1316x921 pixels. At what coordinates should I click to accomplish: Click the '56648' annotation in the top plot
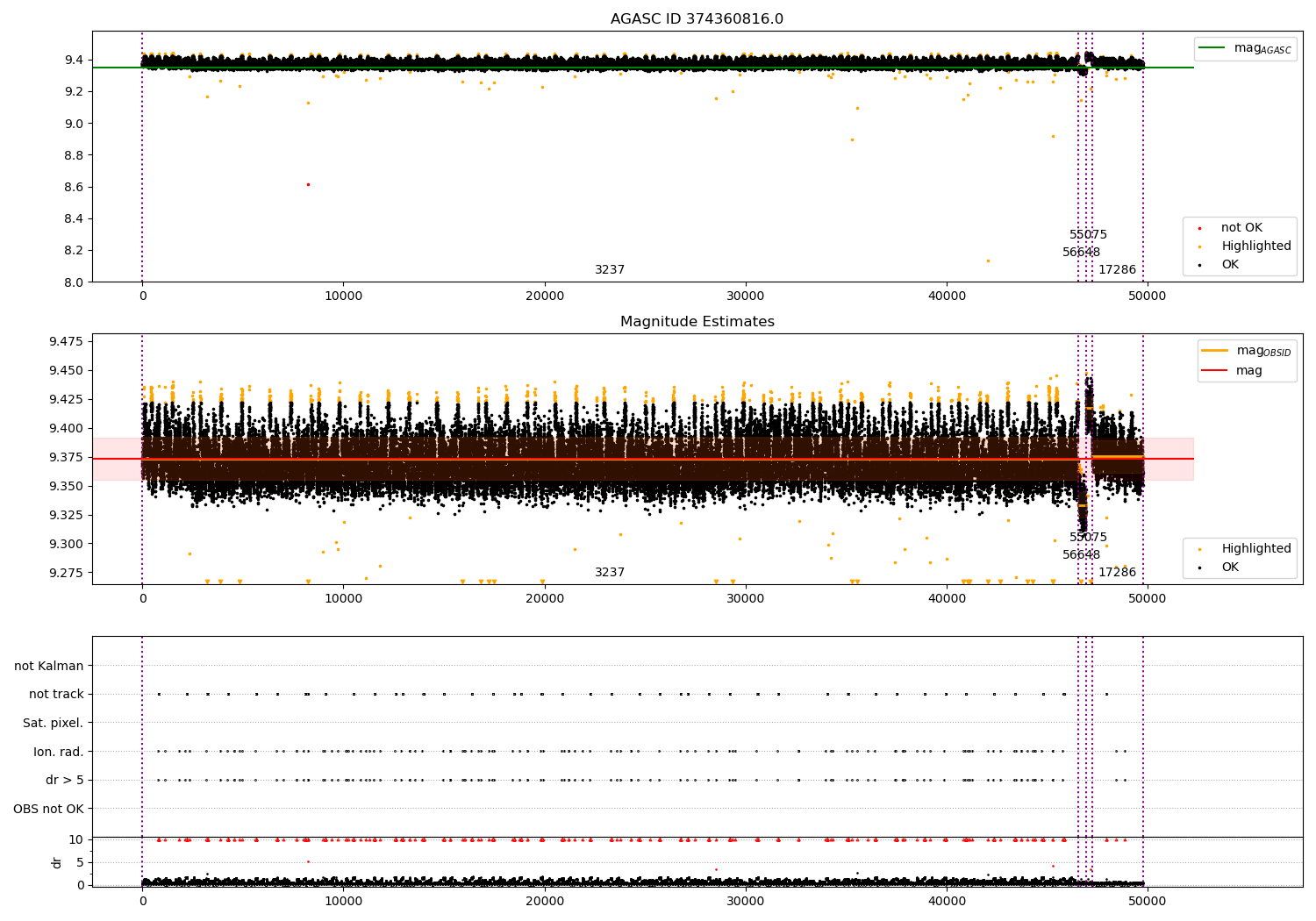(x=1081, y=253)
